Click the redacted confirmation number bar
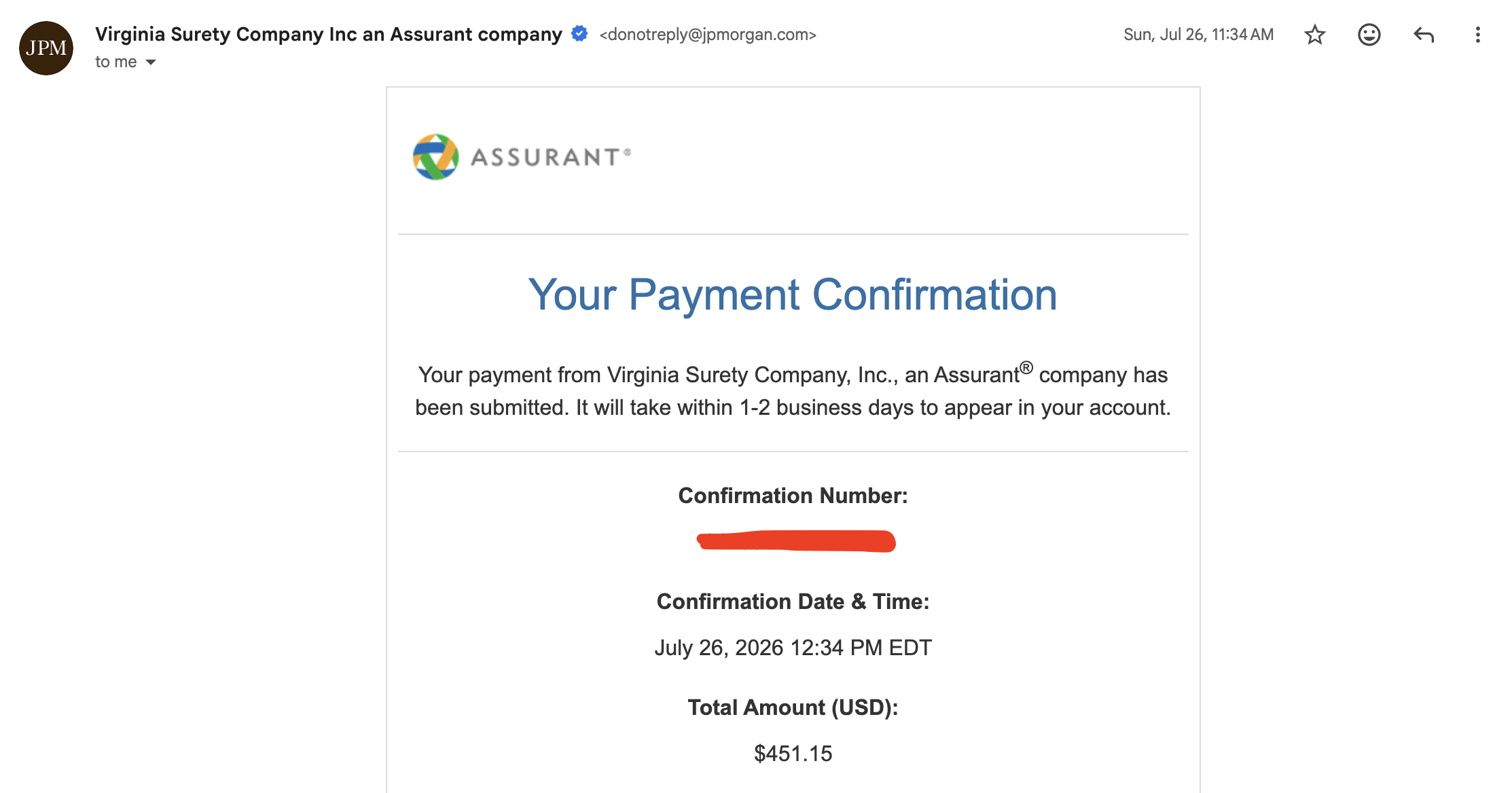The width and height of the screenshot is (1512, 793). [x=796, y=541]
